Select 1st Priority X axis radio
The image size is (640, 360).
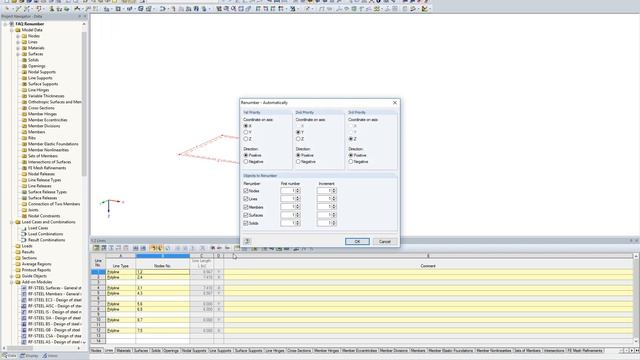coord(246,126)
